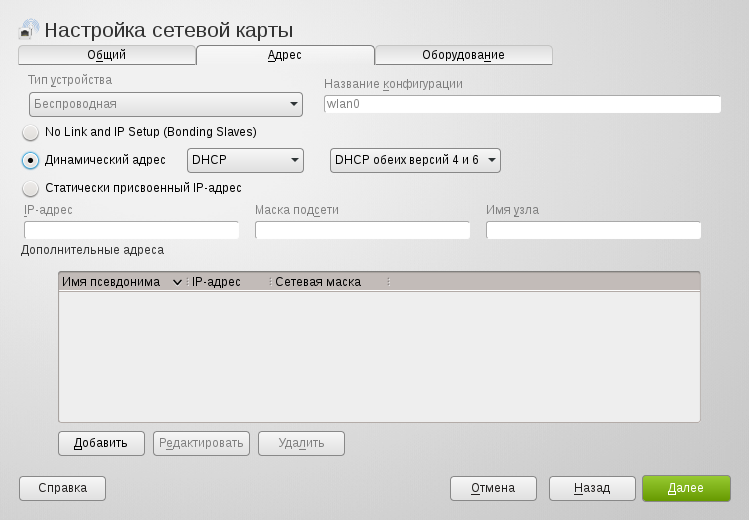The height and width of the screenshot is (520, 749).
Task: Click the Имя узла input field
Action: click(593, 231)
